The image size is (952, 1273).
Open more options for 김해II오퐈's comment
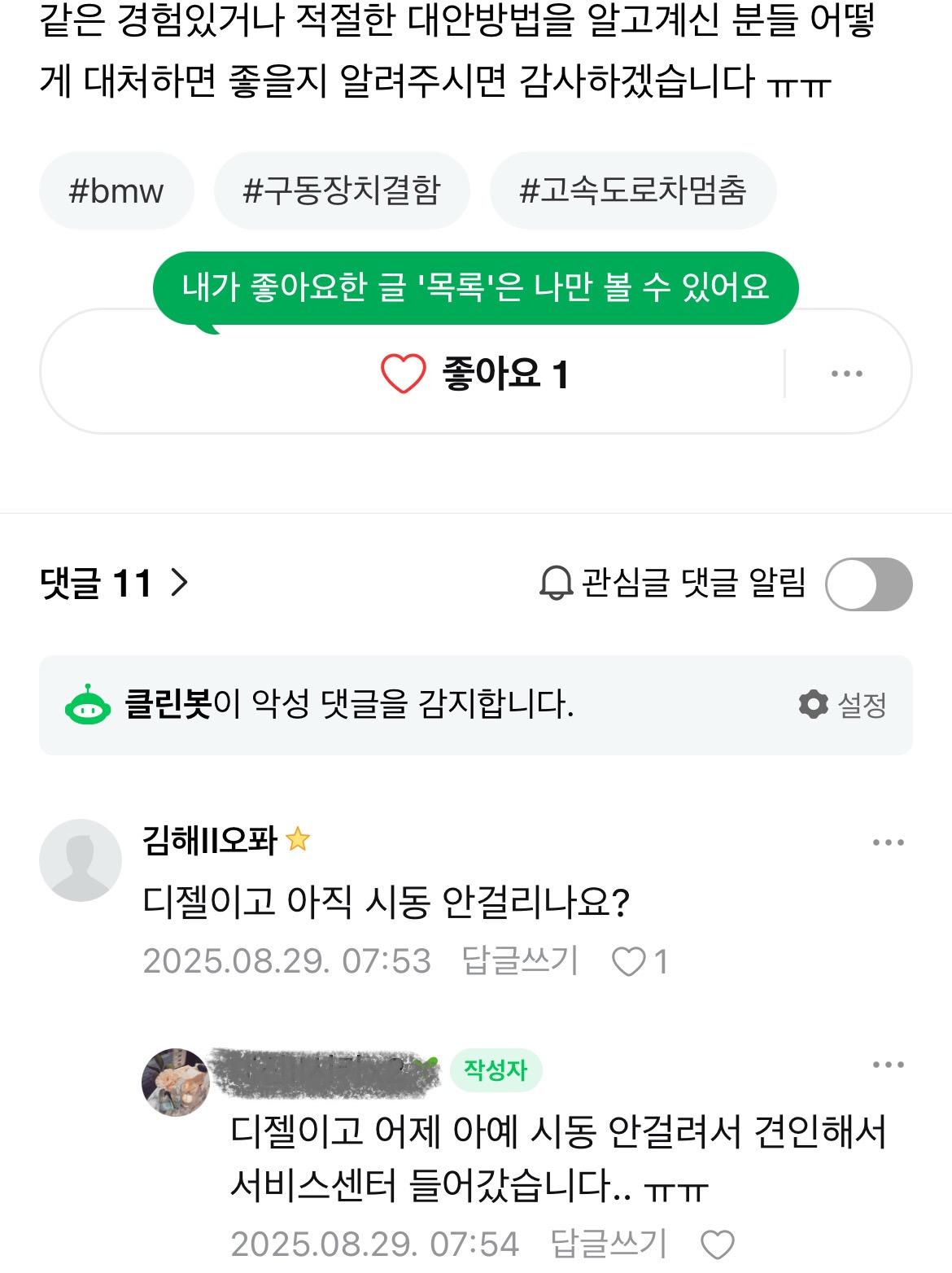point(888,842)
